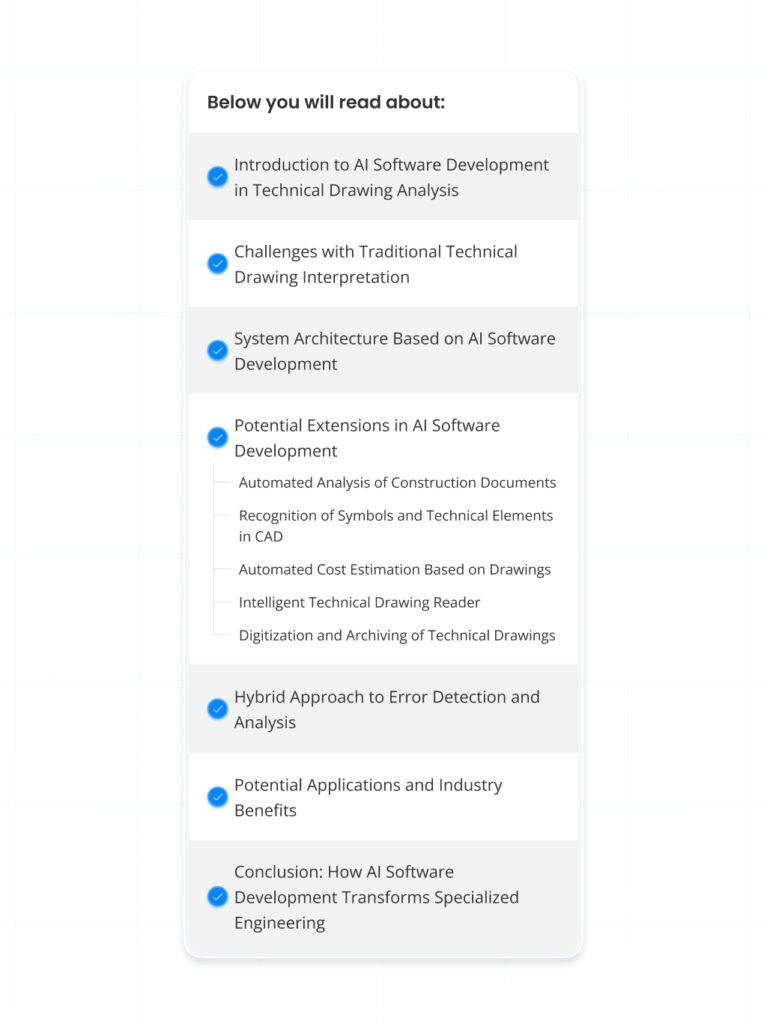Jump to System Architecture Based on AI section

(x=394, y=351)
